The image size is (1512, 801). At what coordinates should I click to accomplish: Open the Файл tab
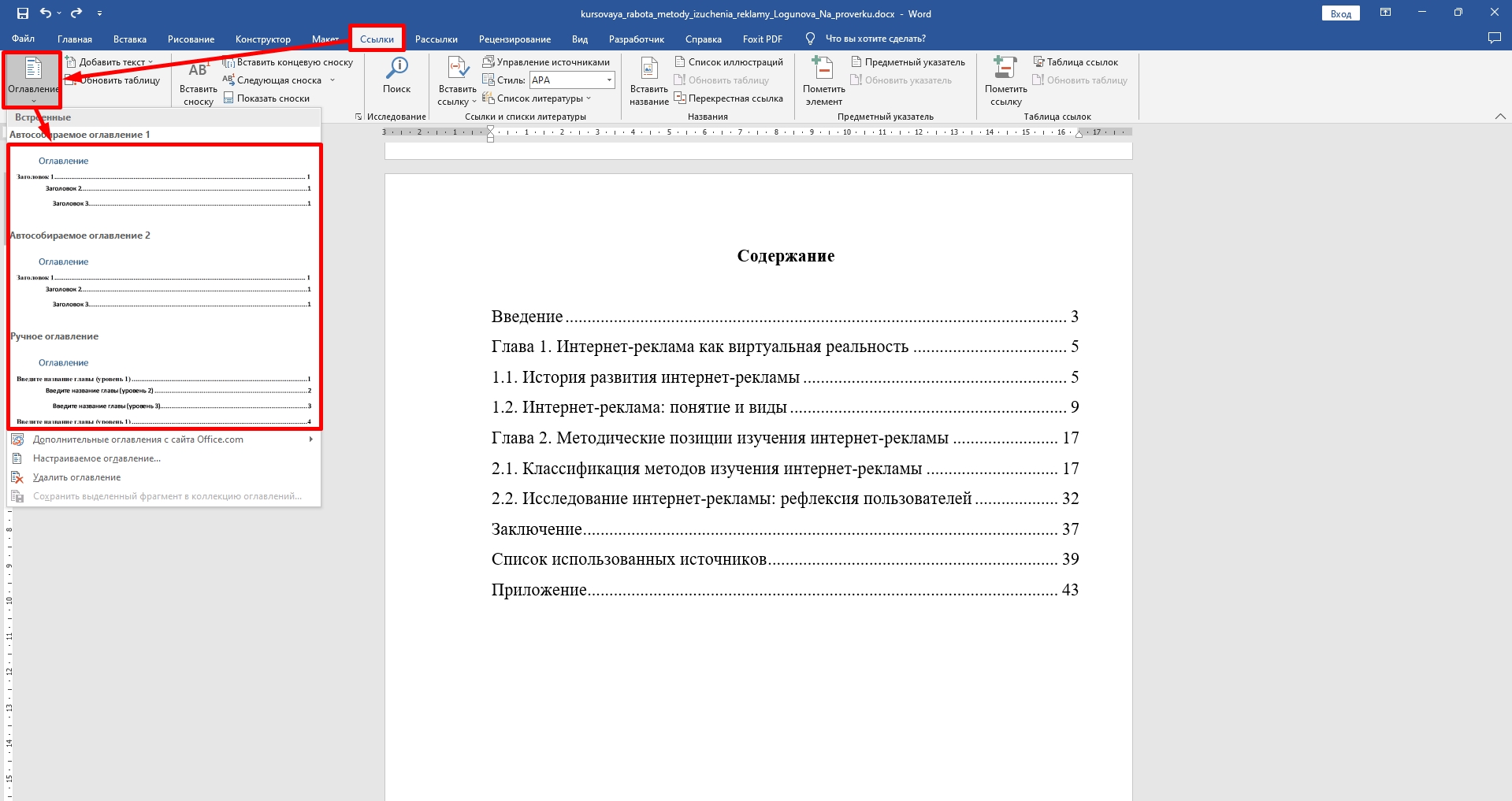23,39
